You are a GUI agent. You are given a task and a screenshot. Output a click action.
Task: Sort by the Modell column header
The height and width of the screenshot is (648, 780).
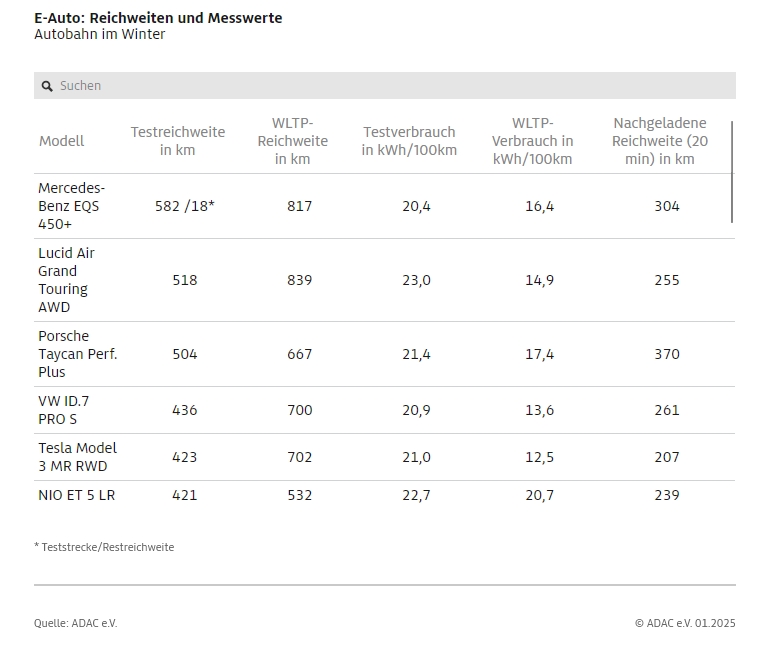click(x=62, y=141)
